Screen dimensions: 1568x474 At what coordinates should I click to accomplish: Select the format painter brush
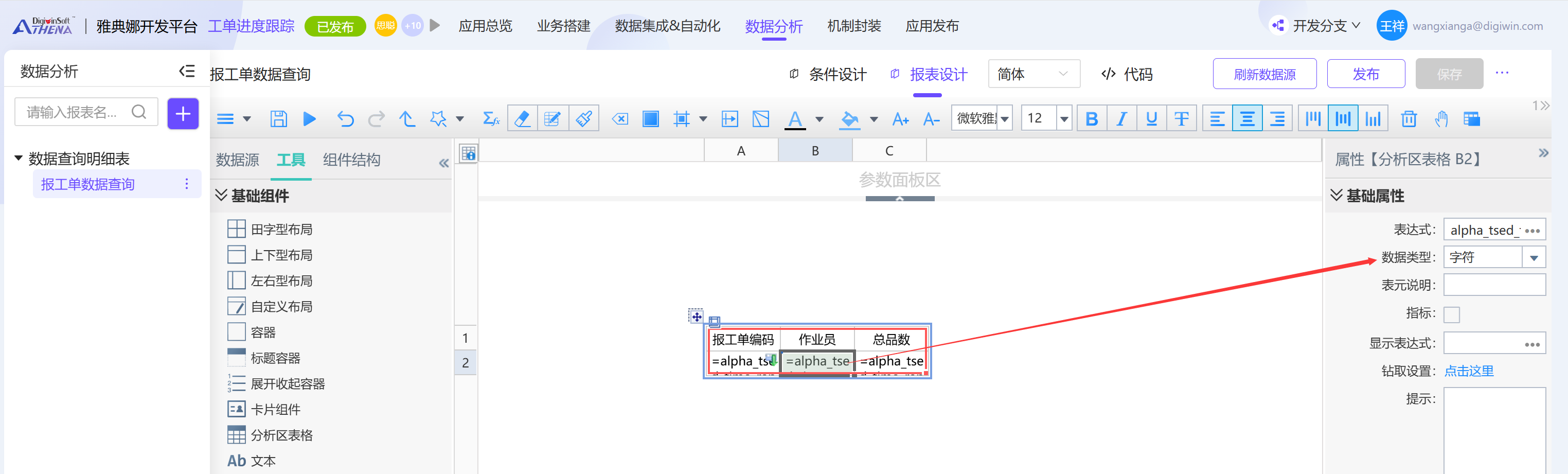584,119
